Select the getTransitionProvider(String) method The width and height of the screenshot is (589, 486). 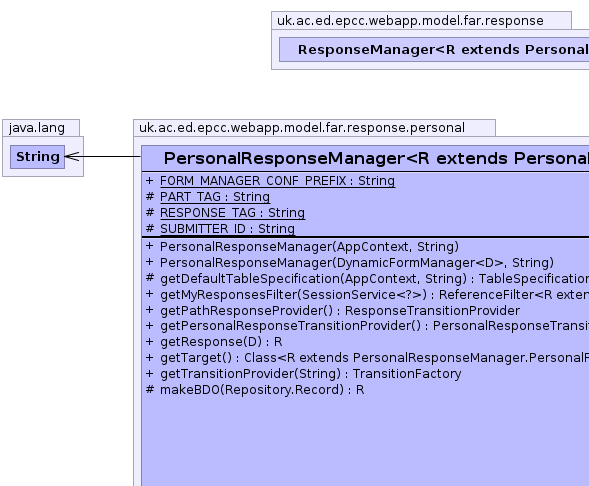pyautogui.click(x=304, y=374)
